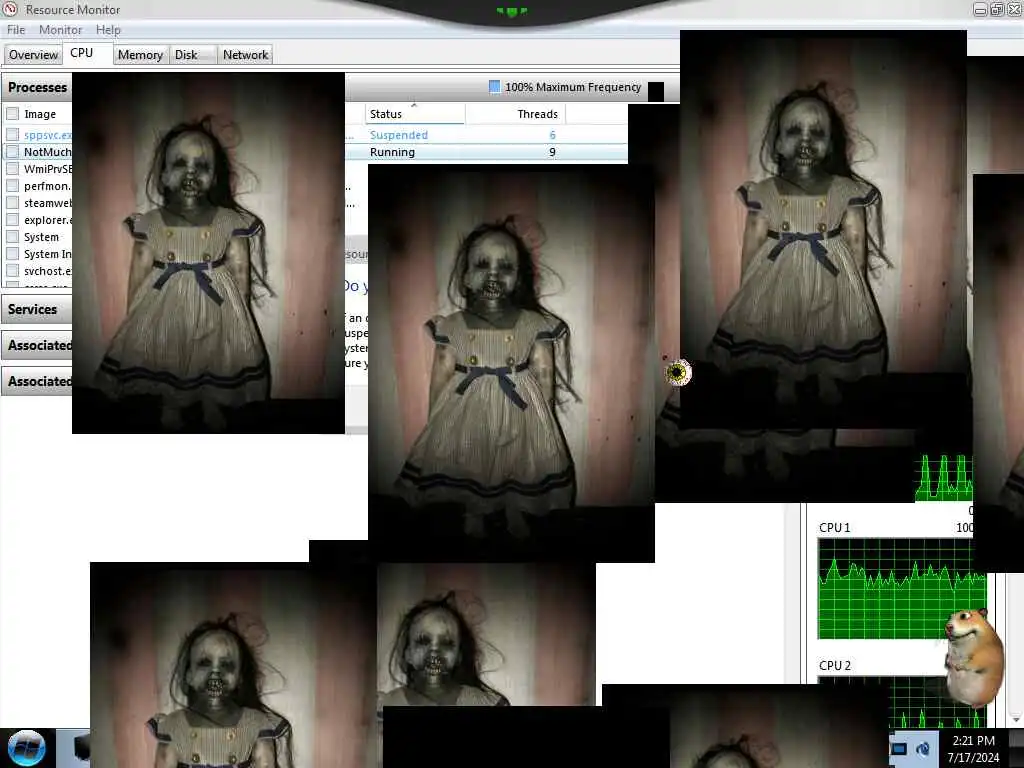Click the thread count 6 cell
This screenshot has width=1024, height=768.
pos(552,135)
